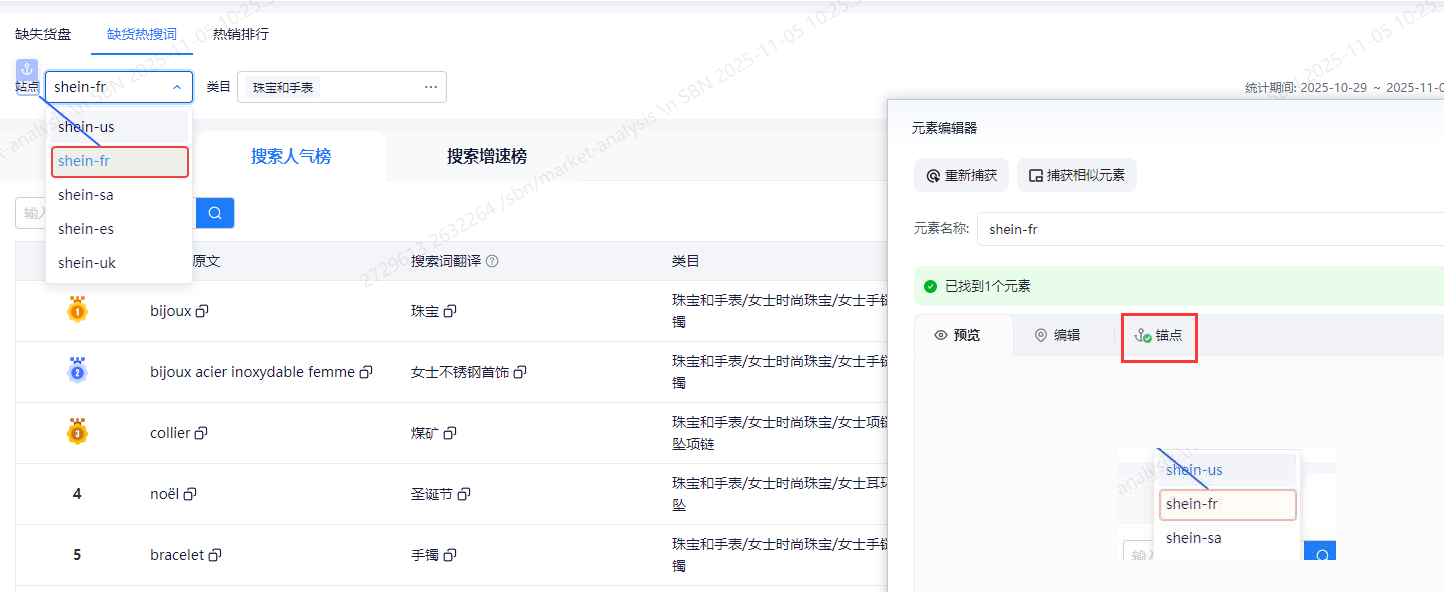The width and height of the screenshot is (1444, 592).
Task: Switch to 搜索人气榜 ranking tab
Action: pyautogui.click(x=291, y=157)
